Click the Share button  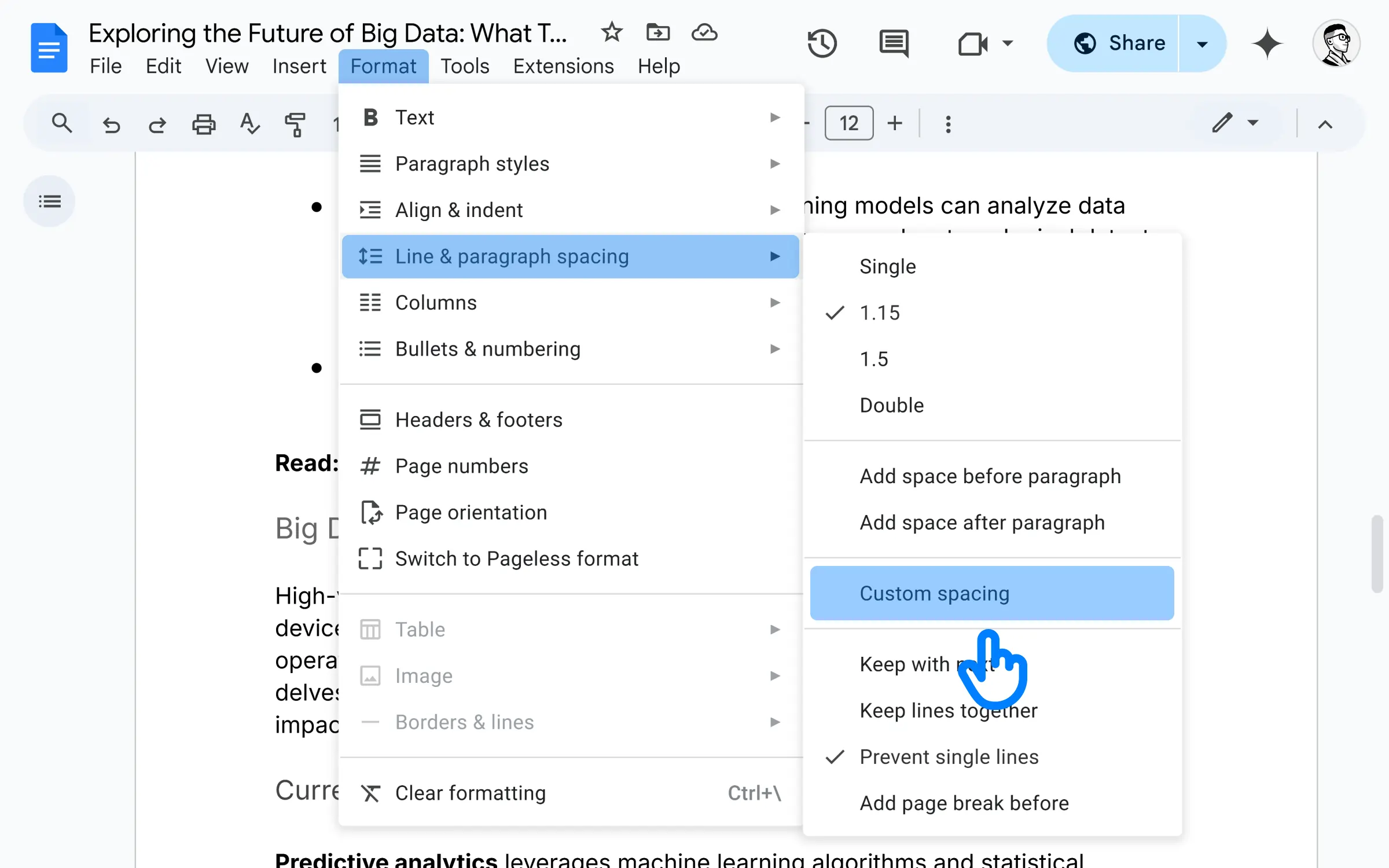(1112, 44)
